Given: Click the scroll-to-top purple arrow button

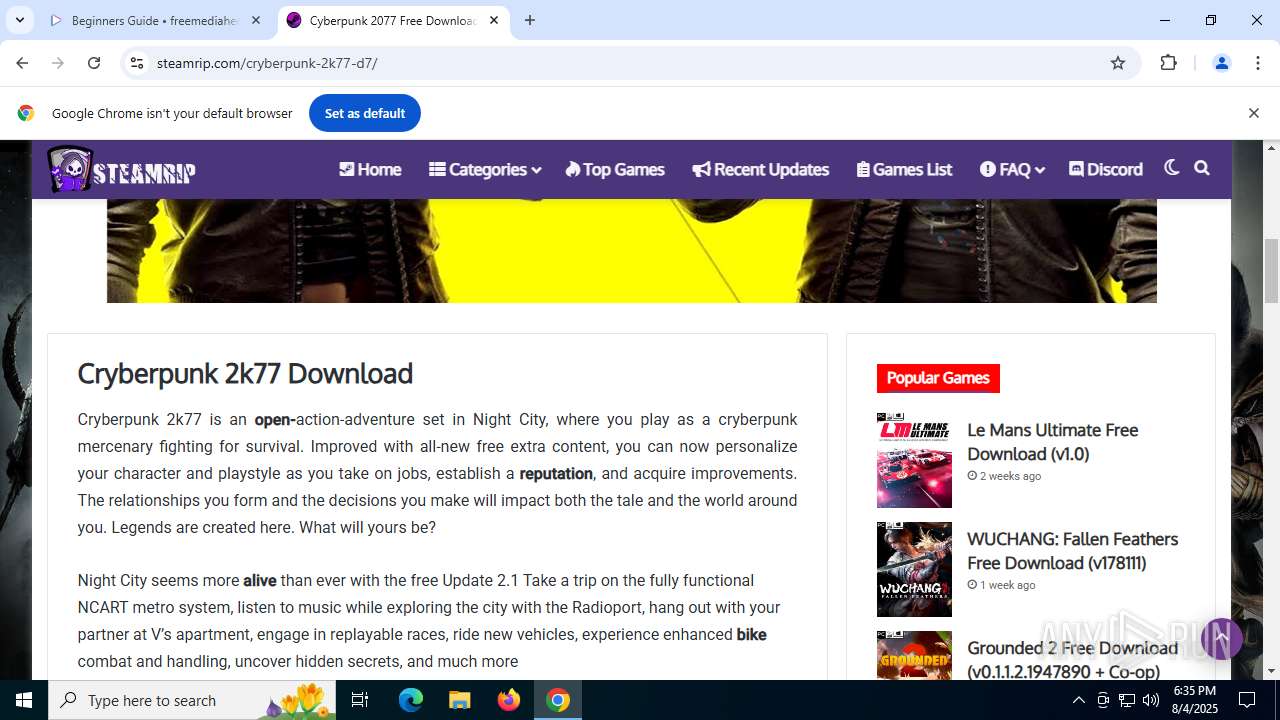Looking at the screenshot, I should (1221, 638).
